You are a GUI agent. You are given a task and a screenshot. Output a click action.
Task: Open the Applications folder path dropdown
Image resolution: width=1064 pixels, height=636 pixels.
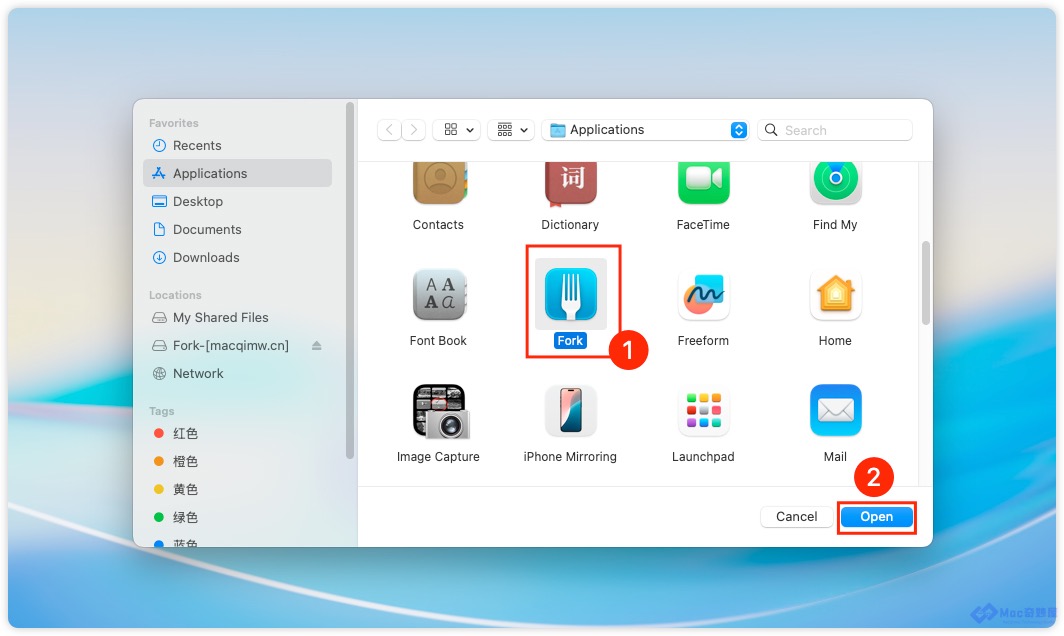(x=739, y=130)
